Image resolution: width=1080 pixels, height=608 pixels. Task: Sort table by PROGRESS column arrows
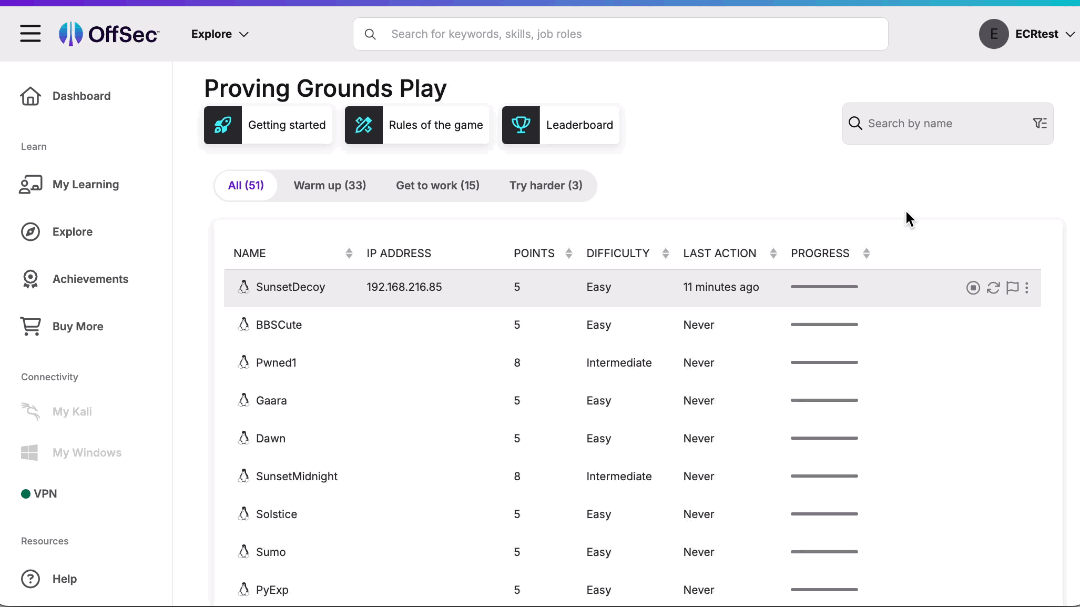(x=866, y=253)
